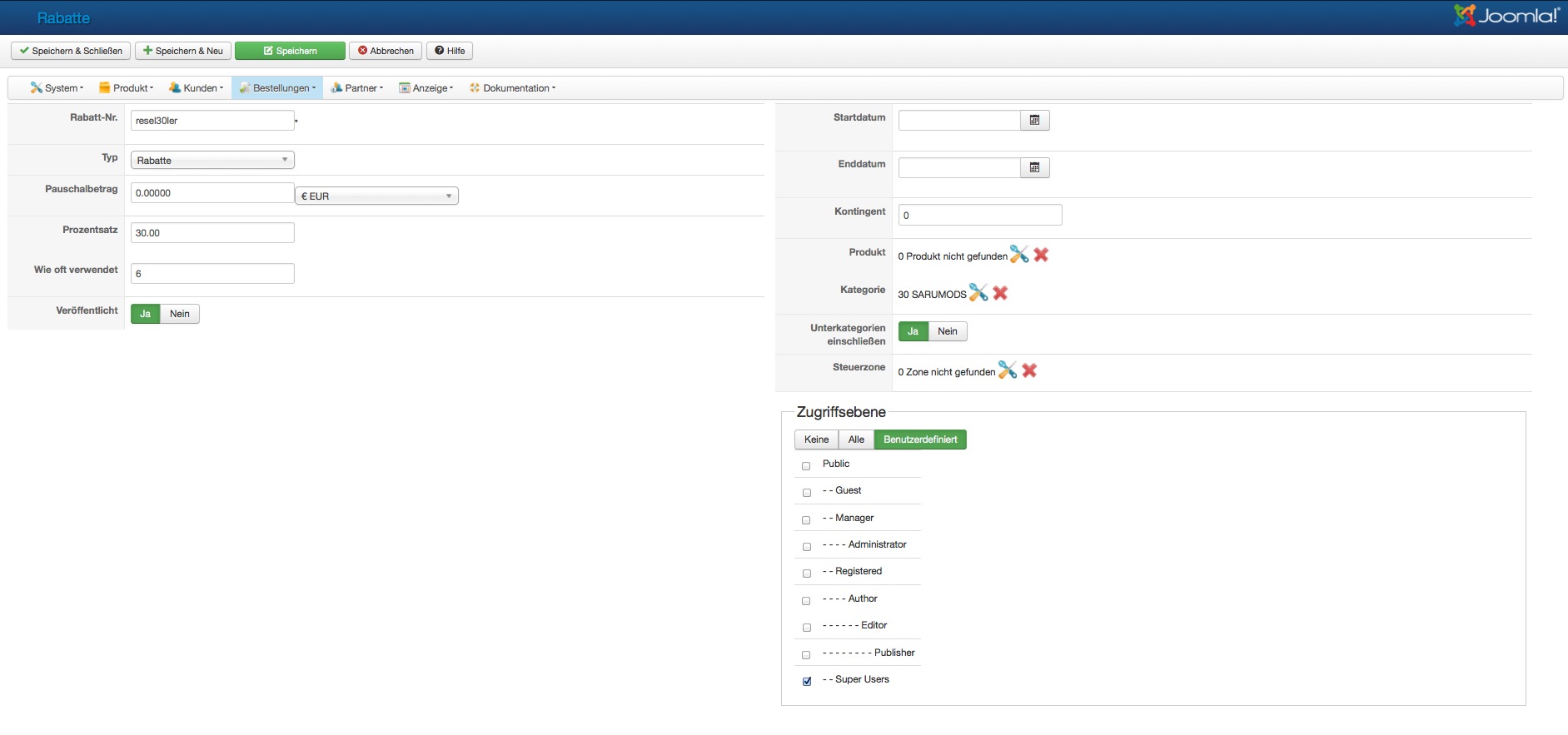Viewport: 1568px width, 735px height.
Task: Open the Bestellungen menu
Action: click(277, 88)
